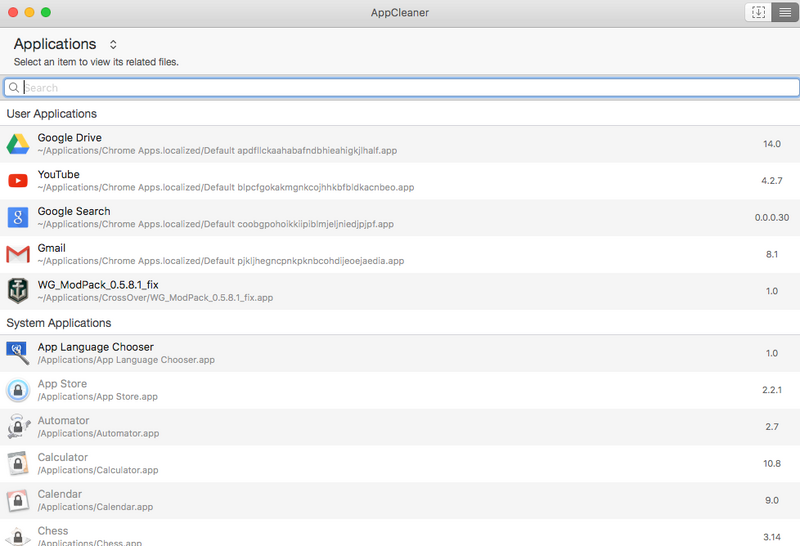Click the locked Calendar icon
This screenshot has width=800, height=546.
18,500
